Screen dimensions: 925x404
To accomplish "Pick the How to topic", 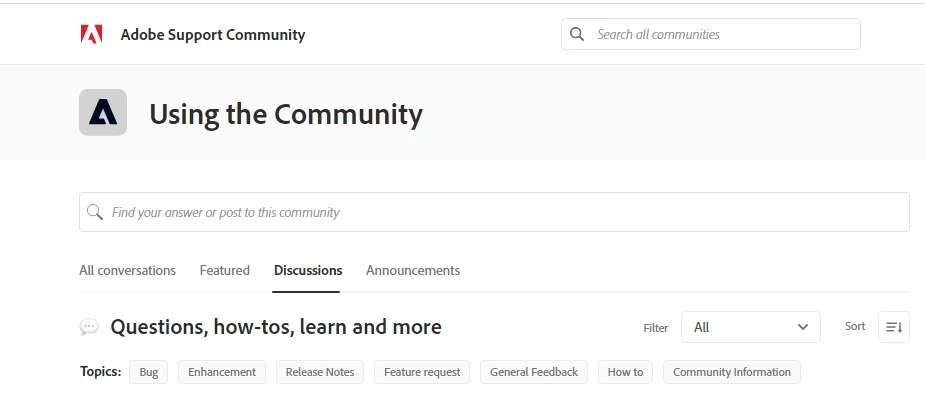I will click(625, 372).
